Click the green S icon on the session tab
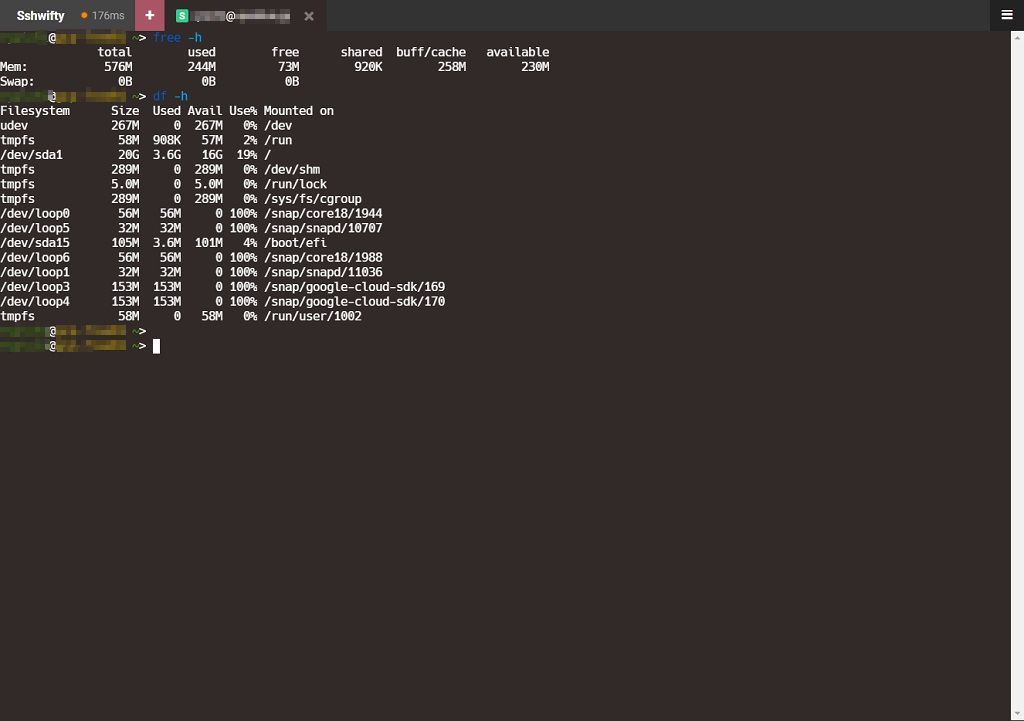 coord(182,16)
